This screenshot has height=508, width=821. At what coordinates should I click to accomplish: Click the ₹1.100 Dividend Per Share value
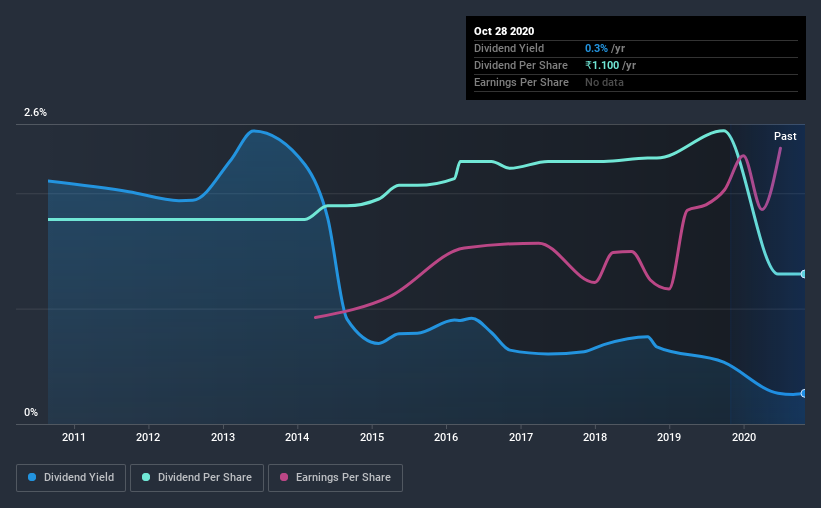(602, 65)
